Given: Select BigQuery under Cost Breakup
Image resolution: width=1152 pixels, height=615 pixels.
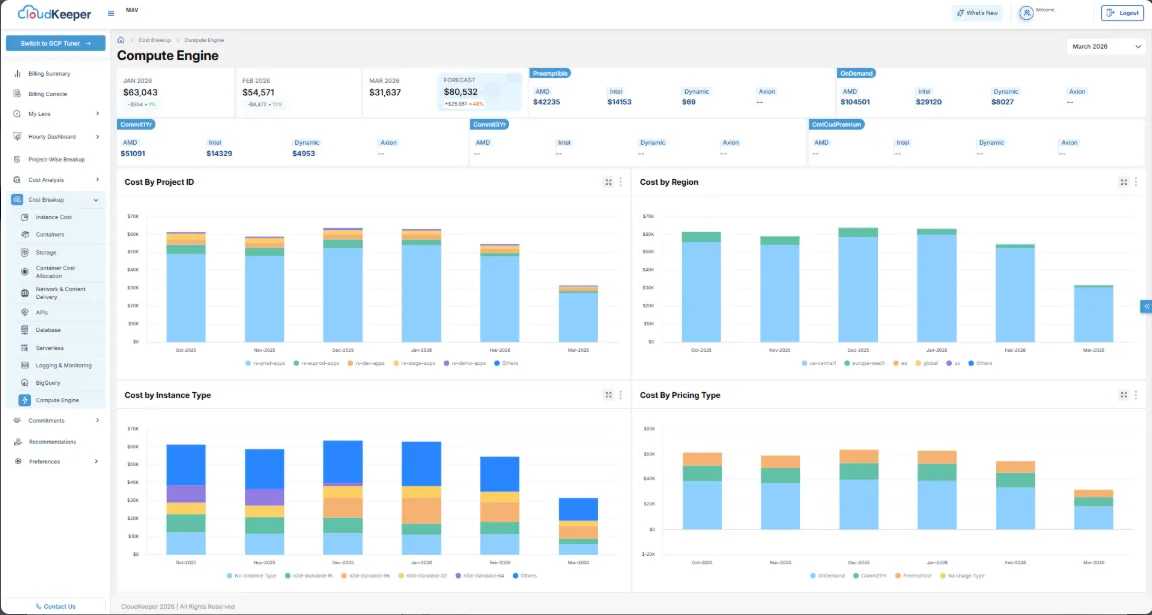Looking at the screenshot, I should click(48, 382).
